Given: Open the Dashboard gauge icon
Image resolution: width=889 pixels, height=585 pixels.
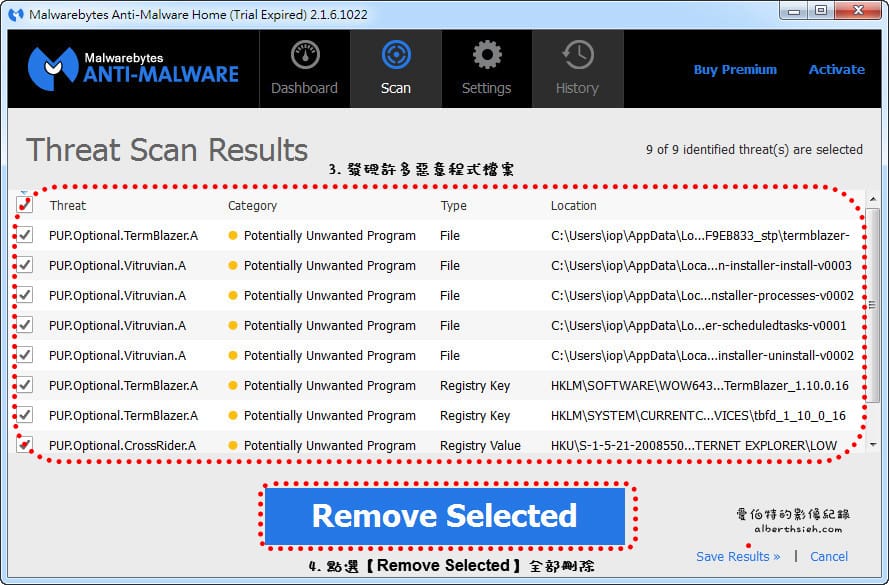Looking at the screenshot, I should pyautogui.click(x=305, y=56).
